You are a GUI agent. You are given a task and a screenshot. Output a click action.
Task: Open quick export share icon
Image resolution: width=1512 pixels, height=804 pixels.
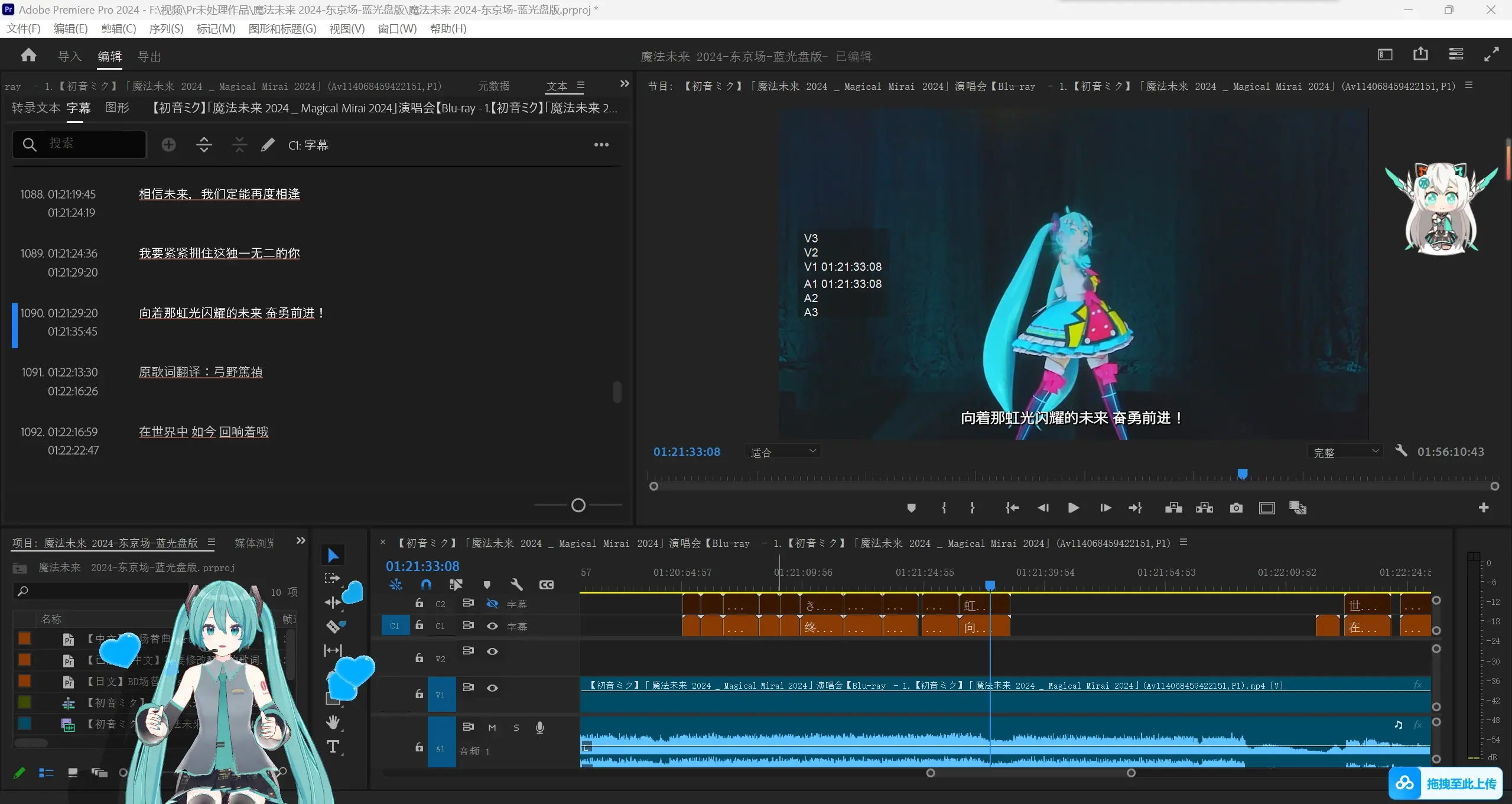click(1420, 54)
